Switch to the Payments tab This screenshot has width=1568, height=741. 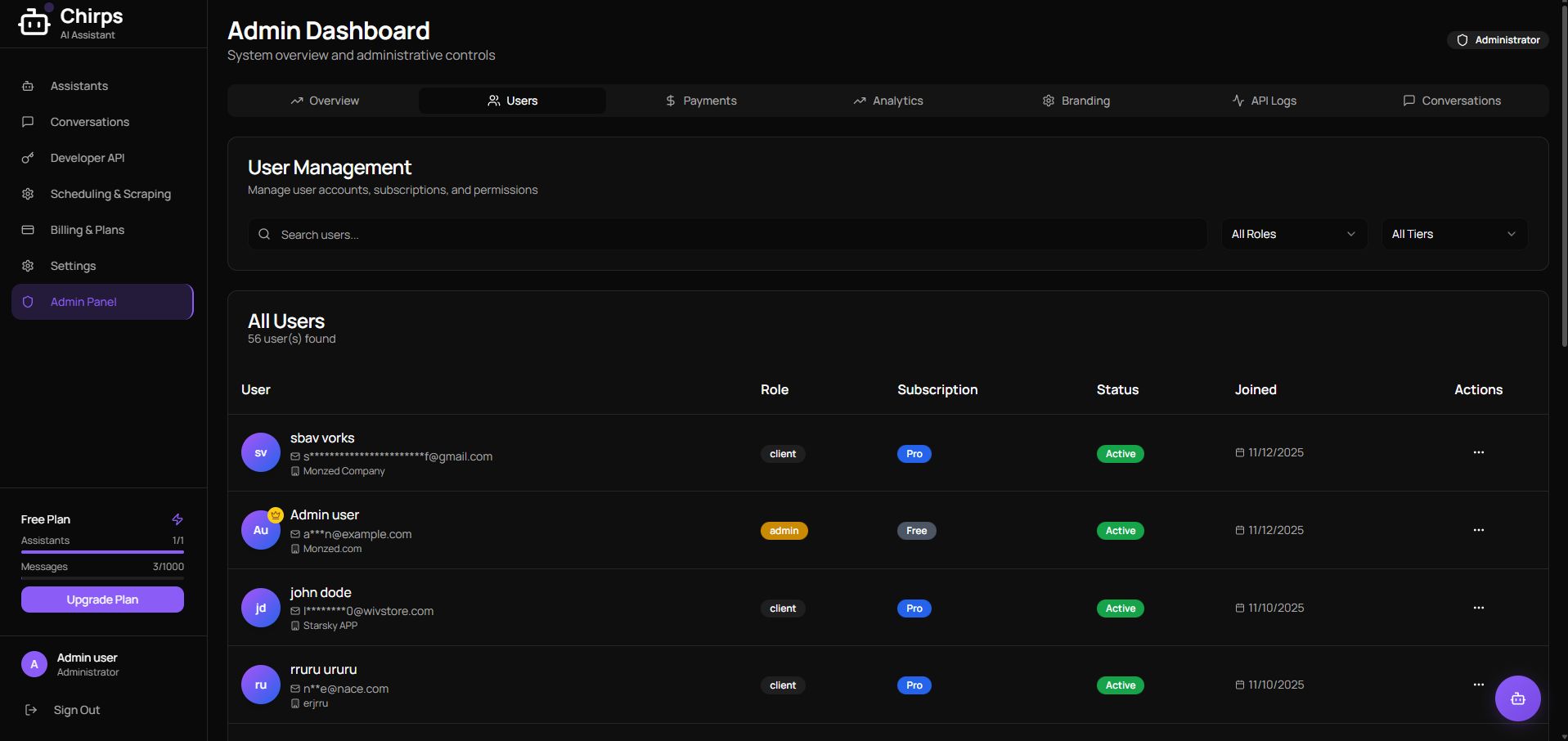click(x=701, y=101)
